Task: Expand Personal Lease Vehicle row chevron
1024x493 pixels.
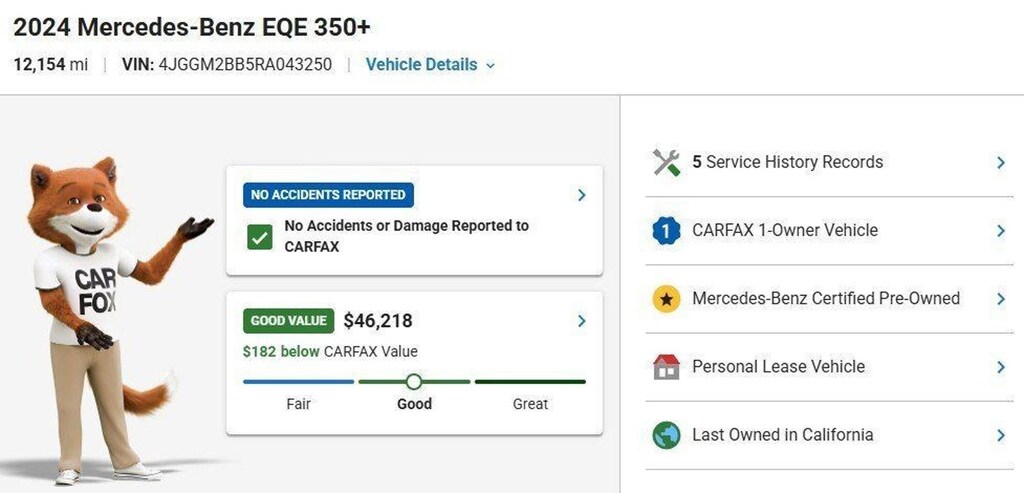Action: click(x=1000, y=367)
